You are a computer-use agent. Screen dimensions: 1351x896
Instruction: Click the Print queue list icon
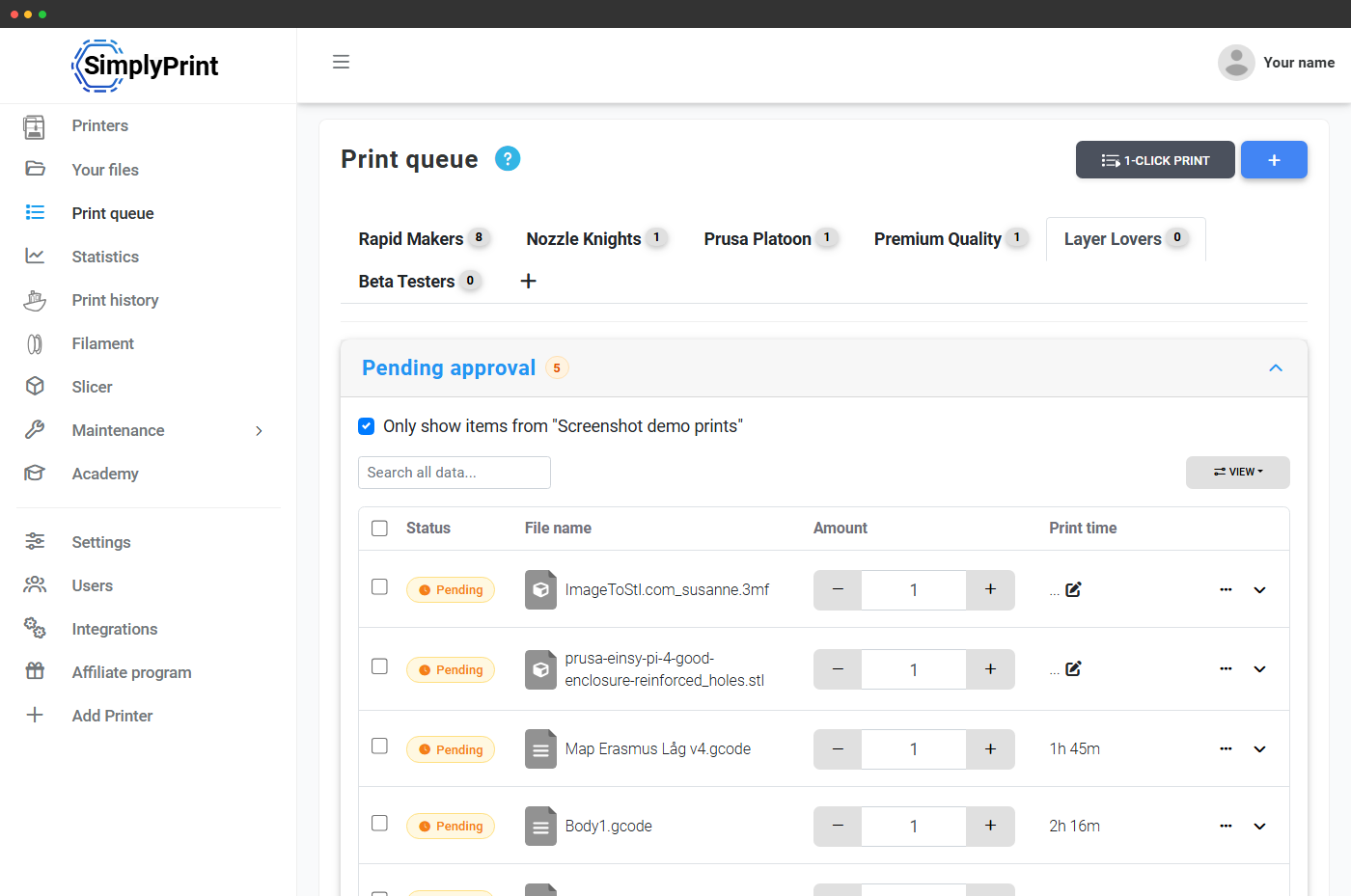35,212
